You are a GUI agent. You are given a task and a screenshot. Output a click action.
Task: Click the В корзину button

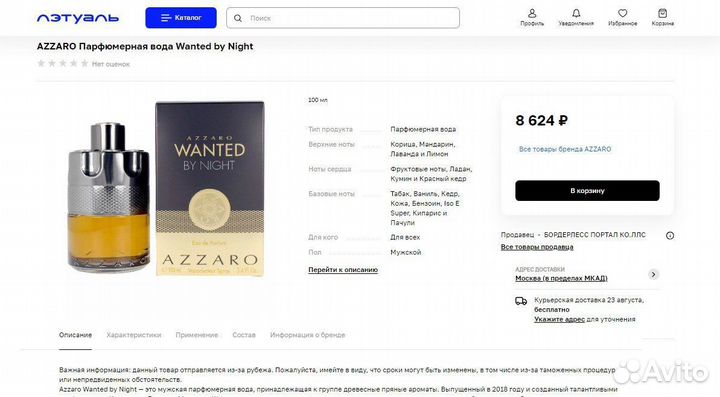tap(587, 190)
